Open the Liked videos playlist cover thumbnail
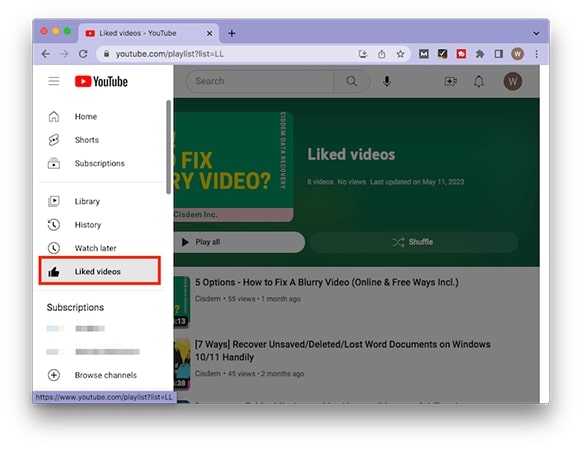 click(233, 167)
